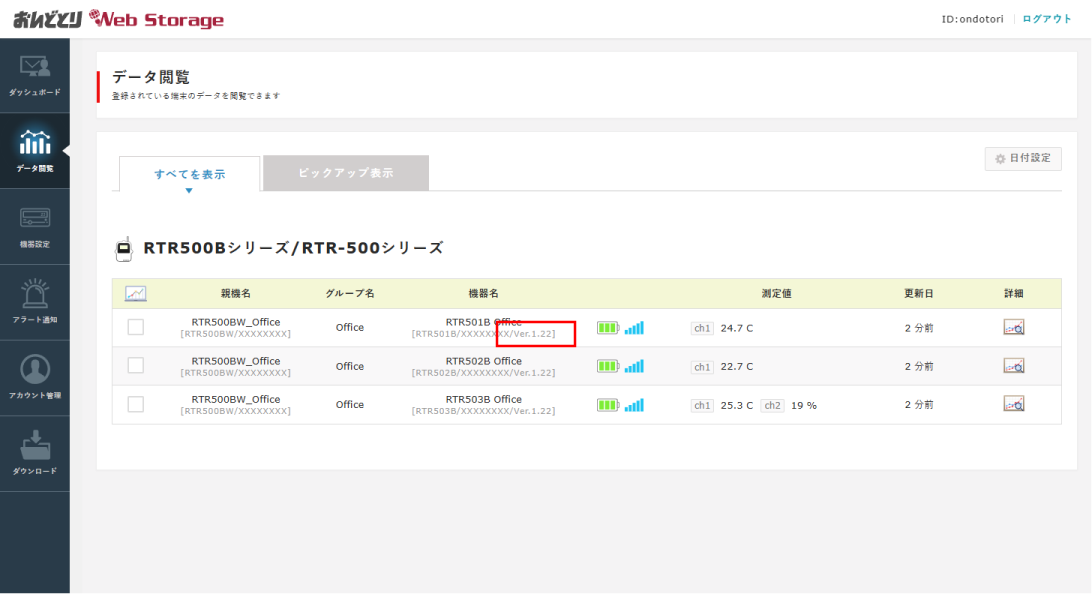The width and height of the screenshot is (1092, 594).
Task: Open detail graph icon for RTR501B Office
Action: point(1013,327)
